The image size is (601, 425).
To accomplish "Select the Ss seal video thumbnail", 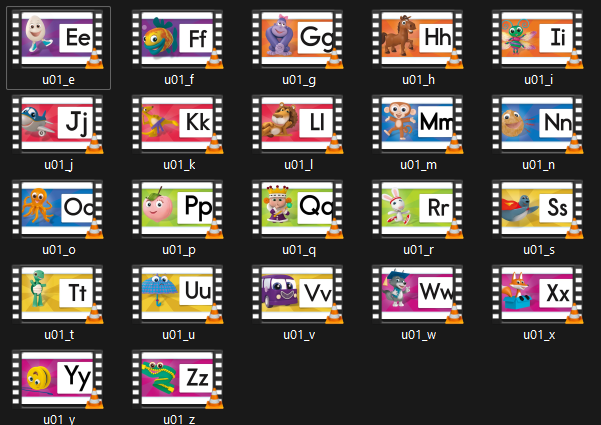I will [537, 209].
